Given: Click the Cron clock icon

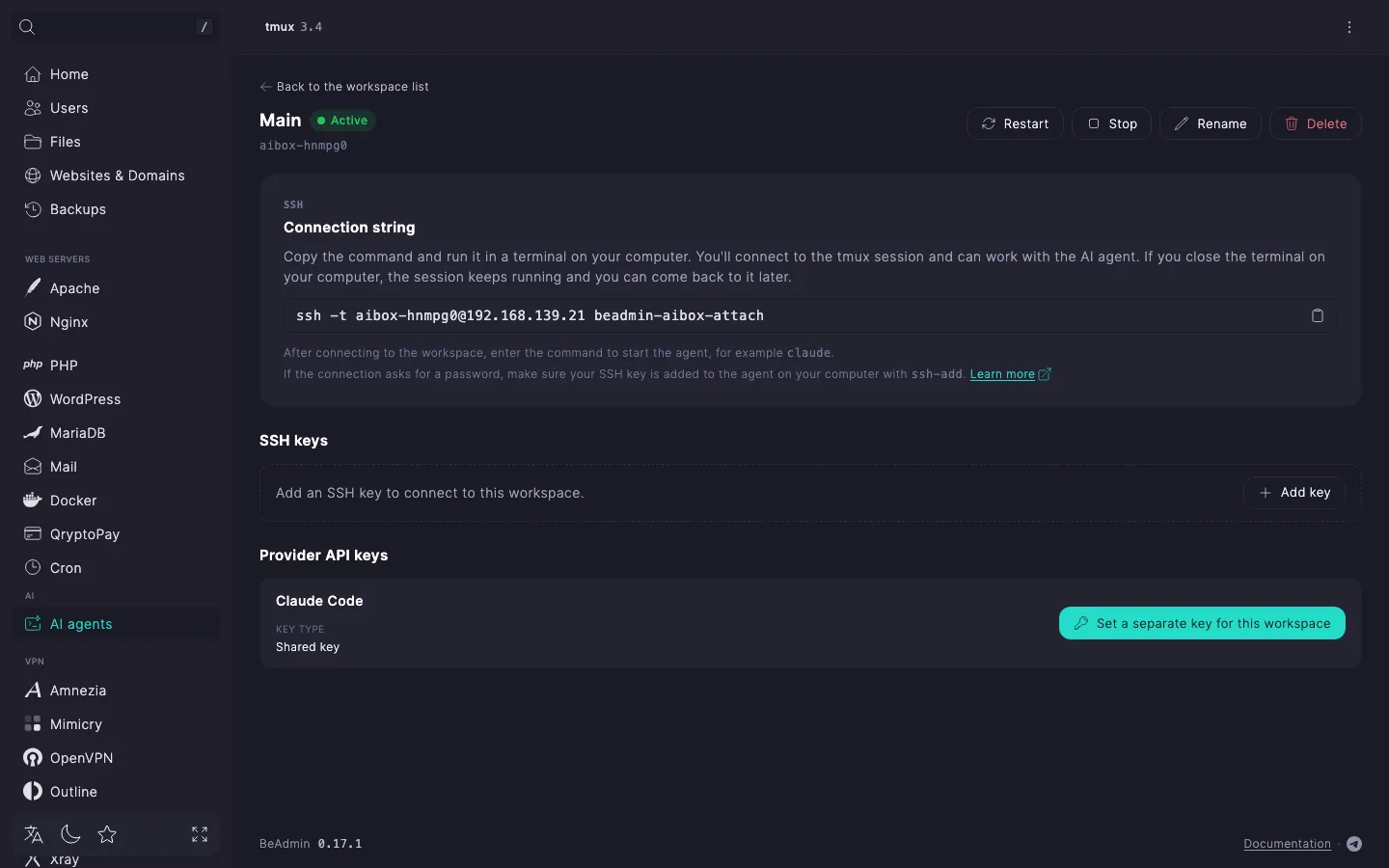Looking at the screenshot, I should tap(33, 567).
